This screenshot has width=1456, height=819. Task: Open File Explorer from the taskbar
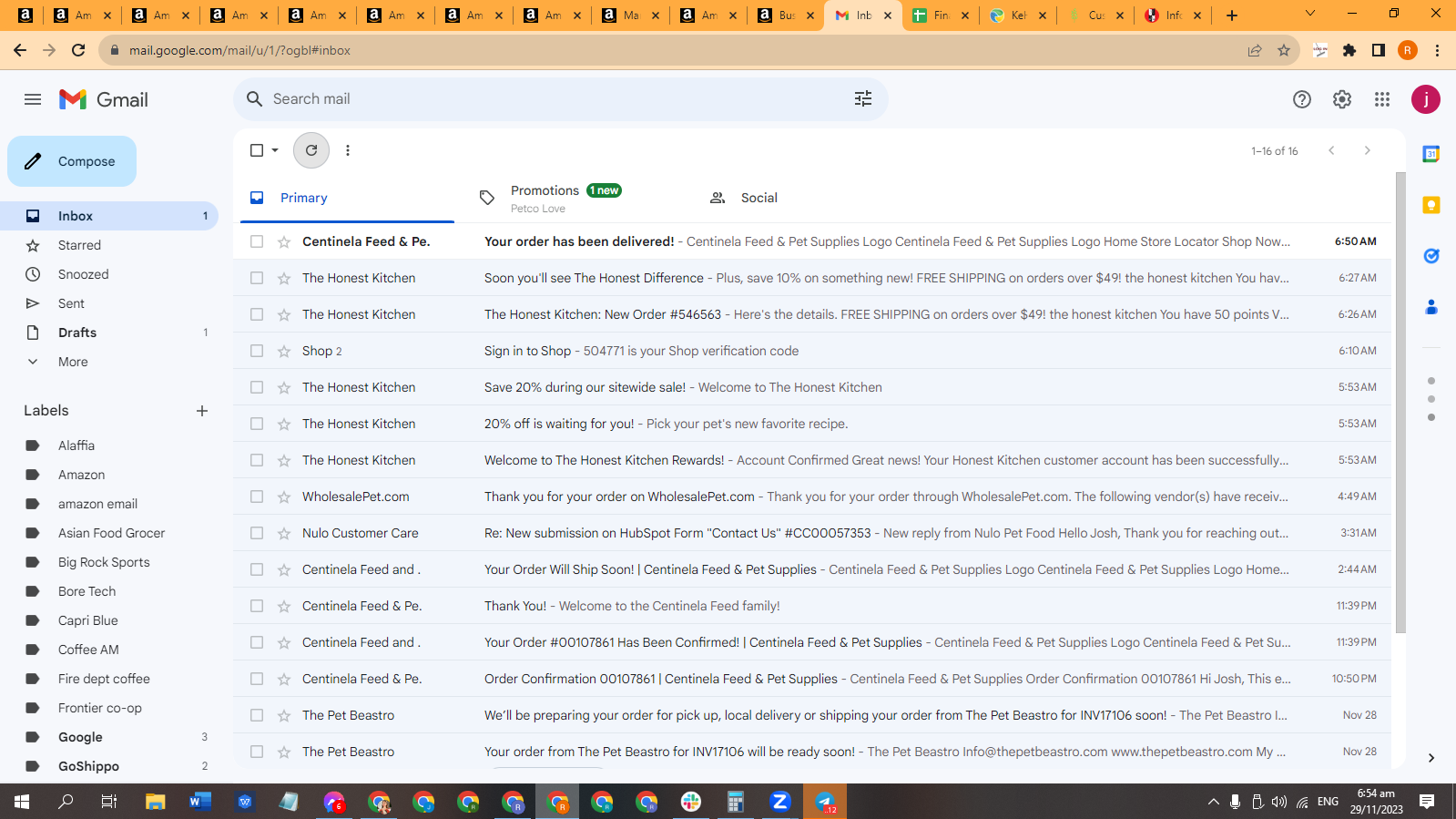click(156, 802)
